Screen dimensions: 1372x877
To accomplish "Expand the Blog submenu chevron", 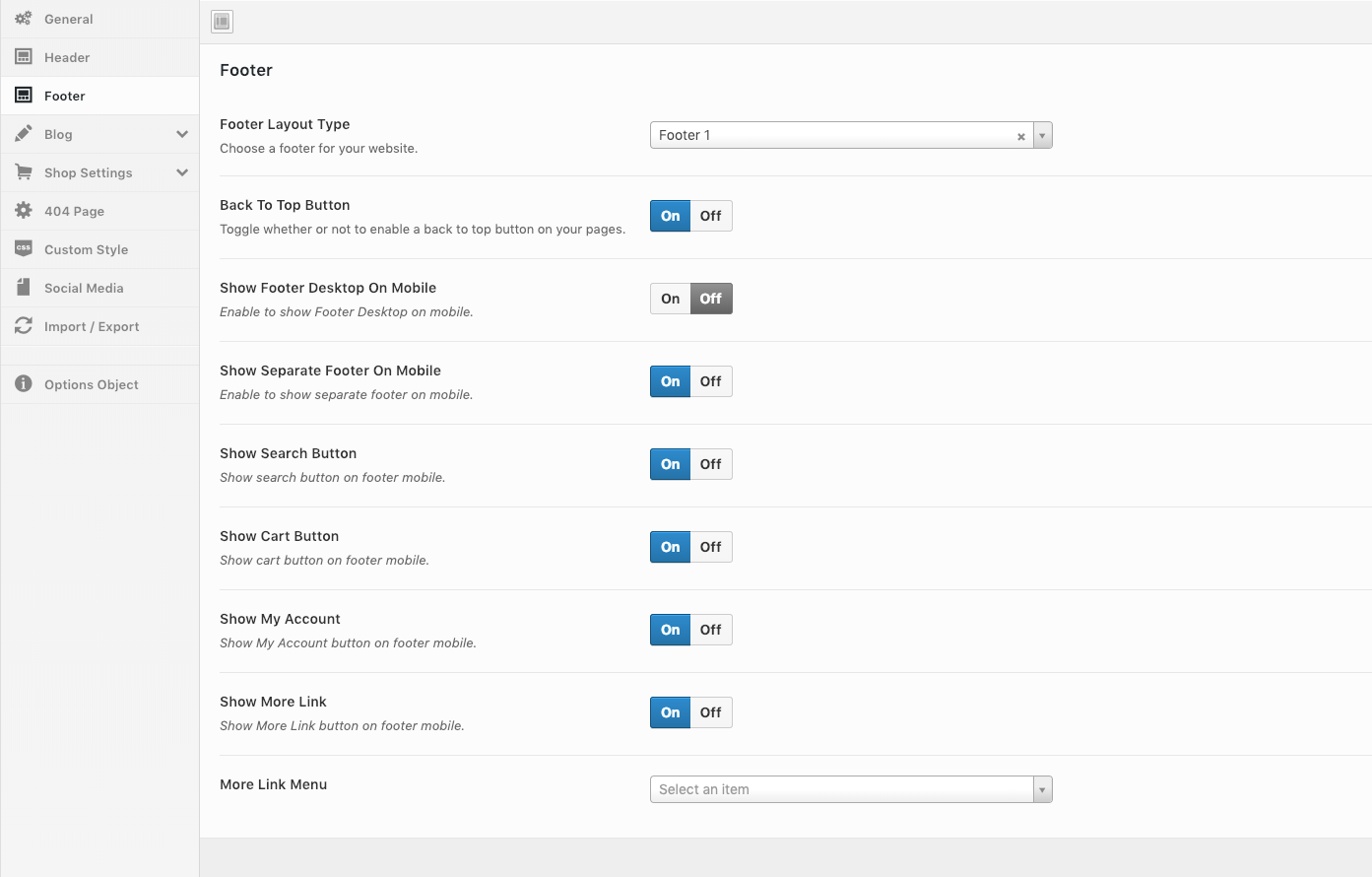I will tap(182, 134).
